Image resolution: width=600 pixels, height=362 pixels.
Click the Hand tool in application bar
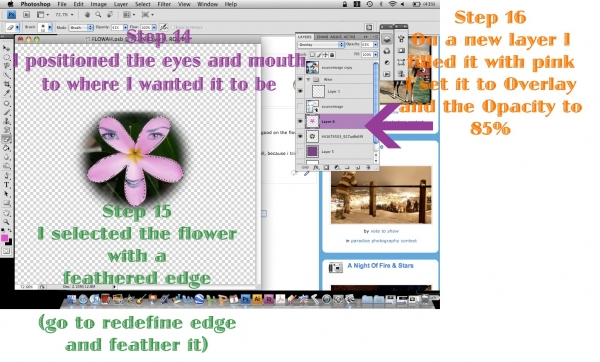(x=87, y=15)
